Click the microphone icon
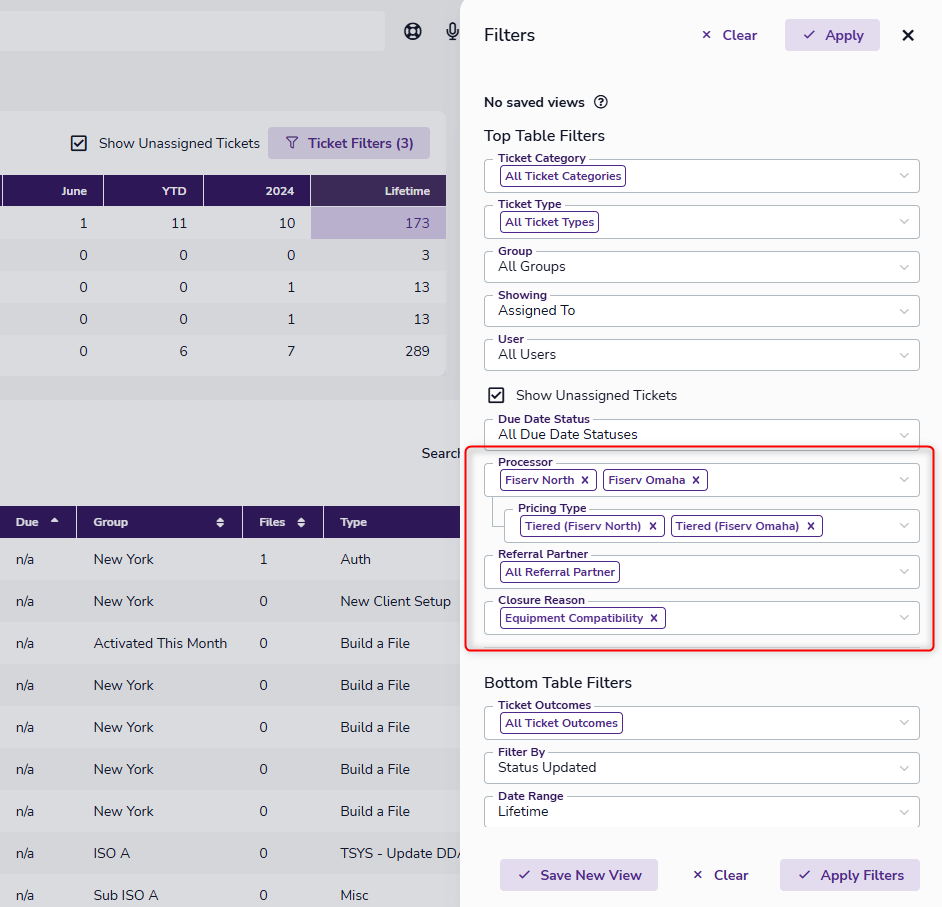This screenshot has width=942, height=907. point(452,31)
